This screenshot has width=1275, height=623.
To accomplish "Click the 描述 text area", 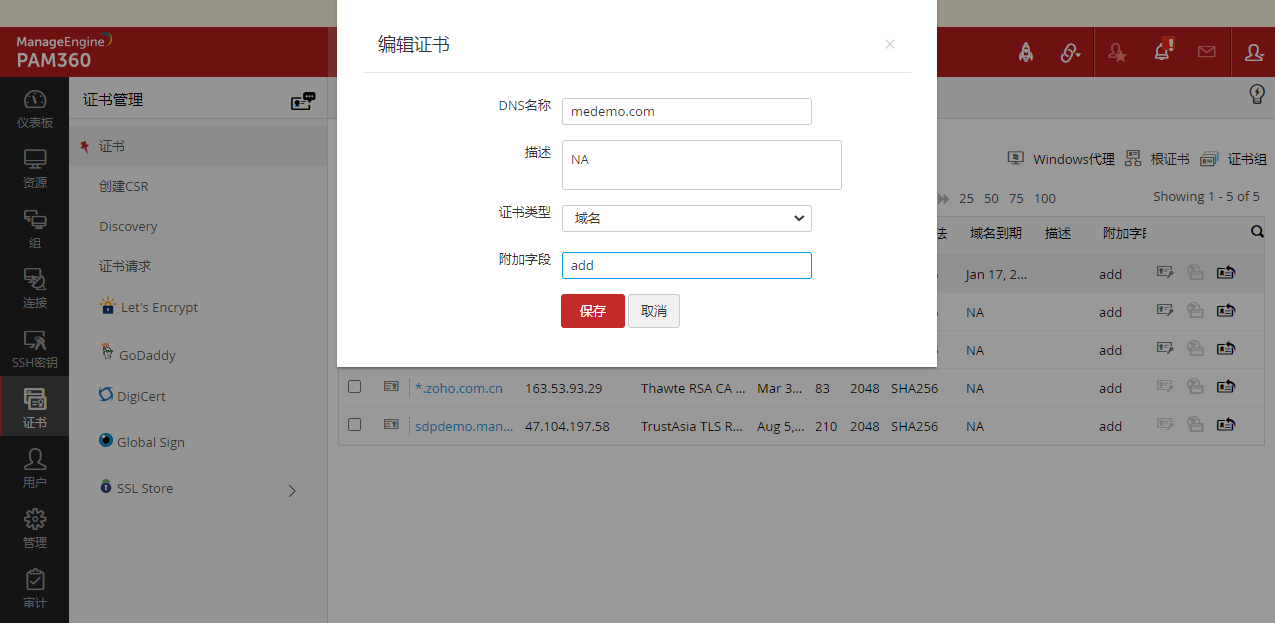I will pos(702,165).
